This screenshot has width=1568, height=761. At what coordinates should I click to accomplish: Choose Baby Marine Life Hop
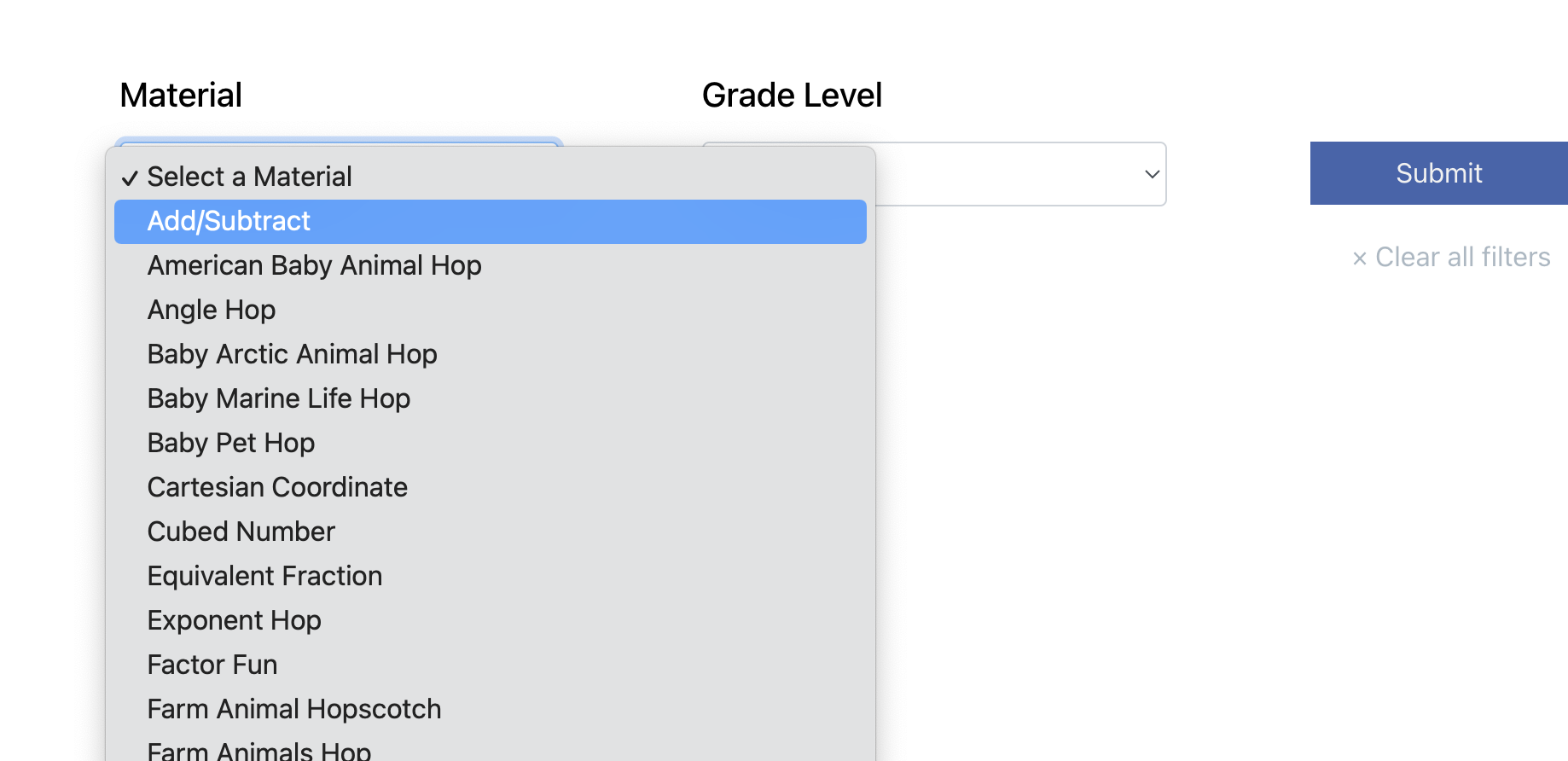tap(491, 399)
